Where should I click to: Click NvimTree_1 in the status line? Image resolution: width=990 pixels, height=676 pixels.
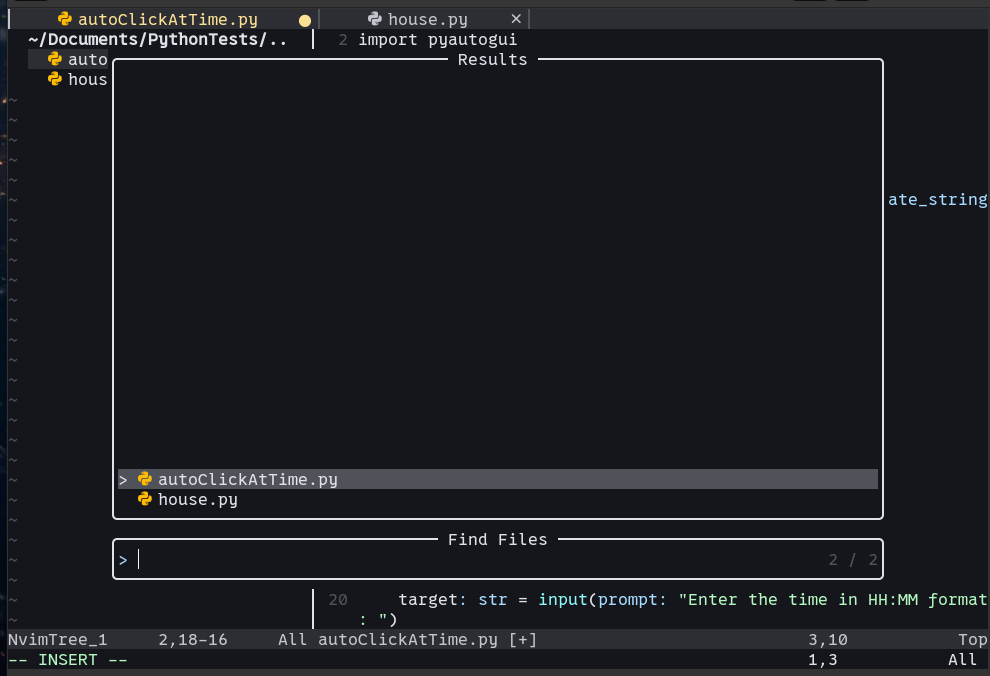[x=58, y=639]
